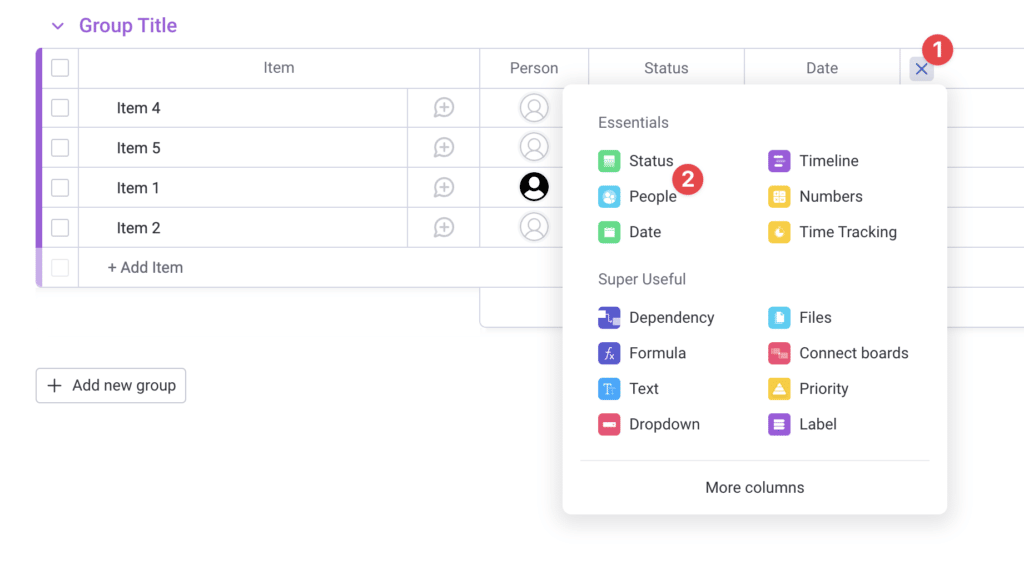This screenshot has height=580, width=1024.
Task: Select the People column type icon
Action: 609,197
